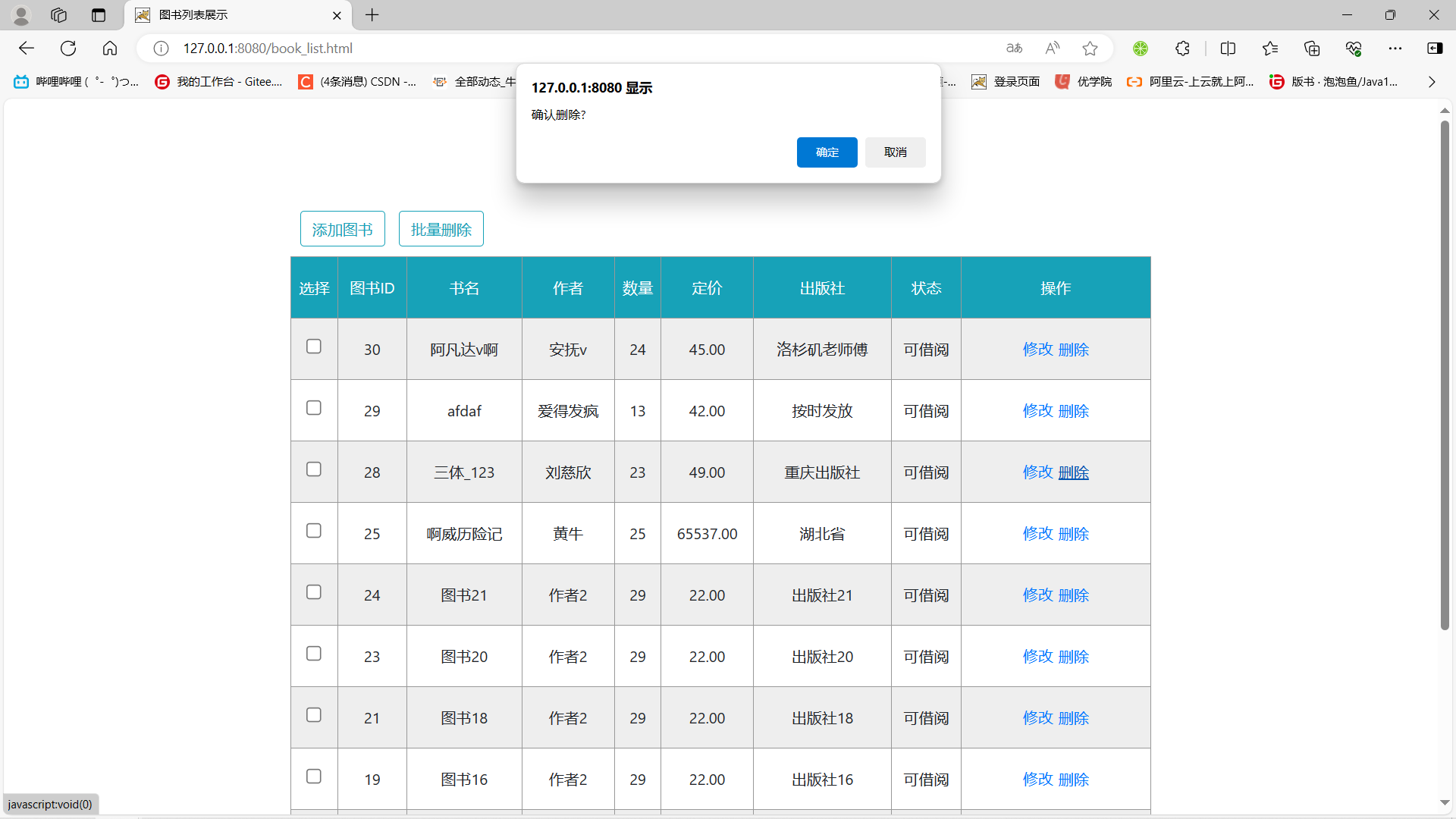Confirm deletion with the 确定 button

coord(827,152)
